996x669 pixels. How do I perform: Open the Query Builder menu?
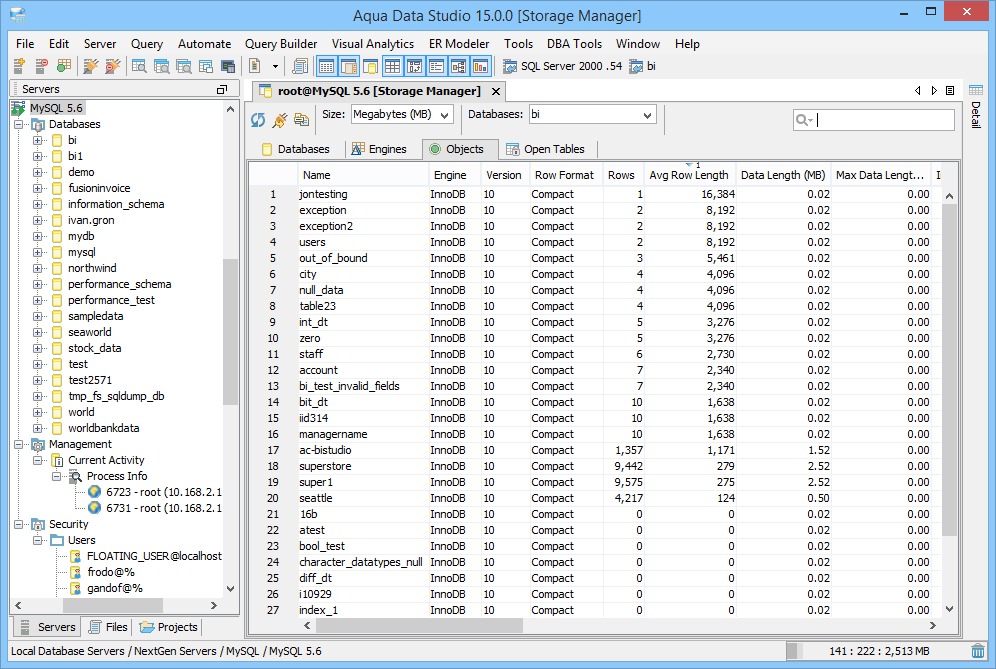281,44
